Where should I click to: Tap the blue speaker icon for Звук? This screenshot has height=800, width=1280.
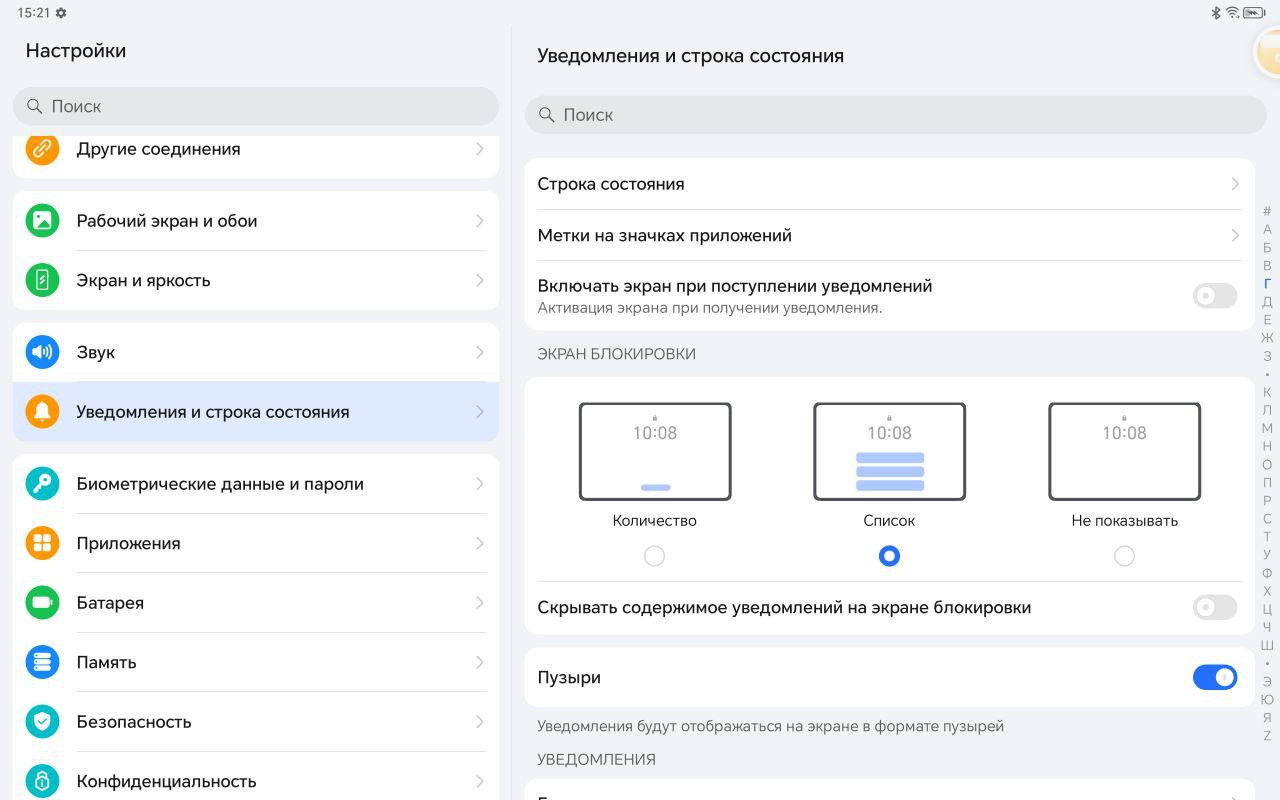[x=42, y=352]
